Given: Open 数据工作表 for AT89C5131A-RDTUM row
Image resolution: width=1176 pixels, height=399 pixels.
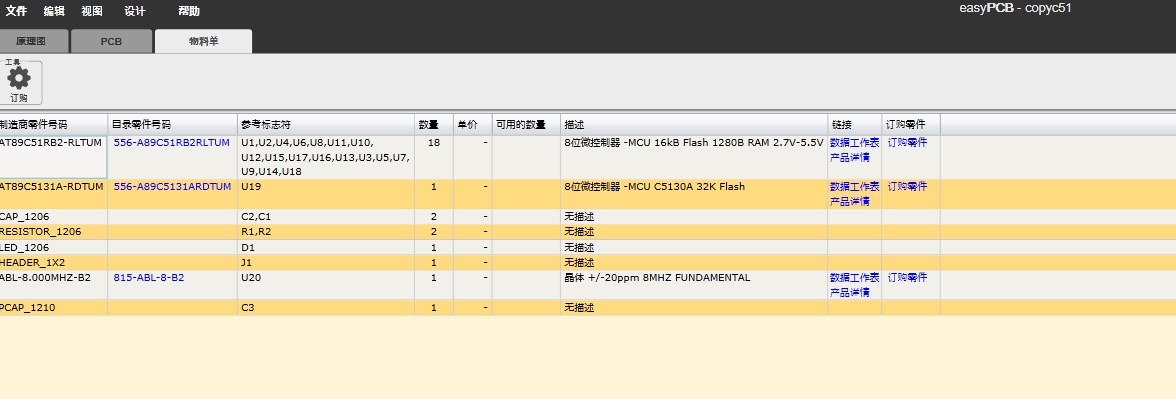Looking at the screenshot, I should tap(854, 187).
